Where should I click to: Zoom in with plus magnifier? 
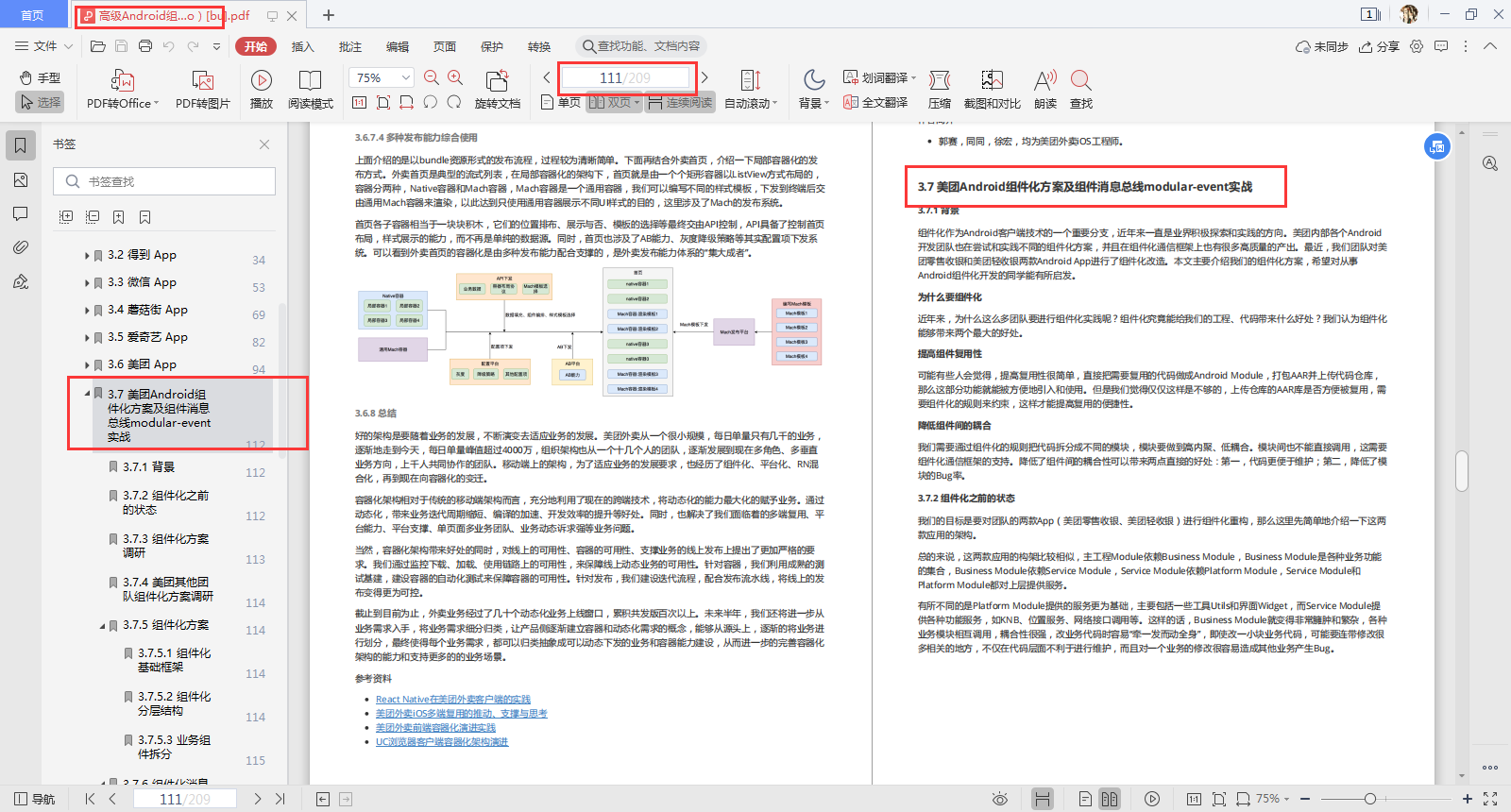coord(455,77)
